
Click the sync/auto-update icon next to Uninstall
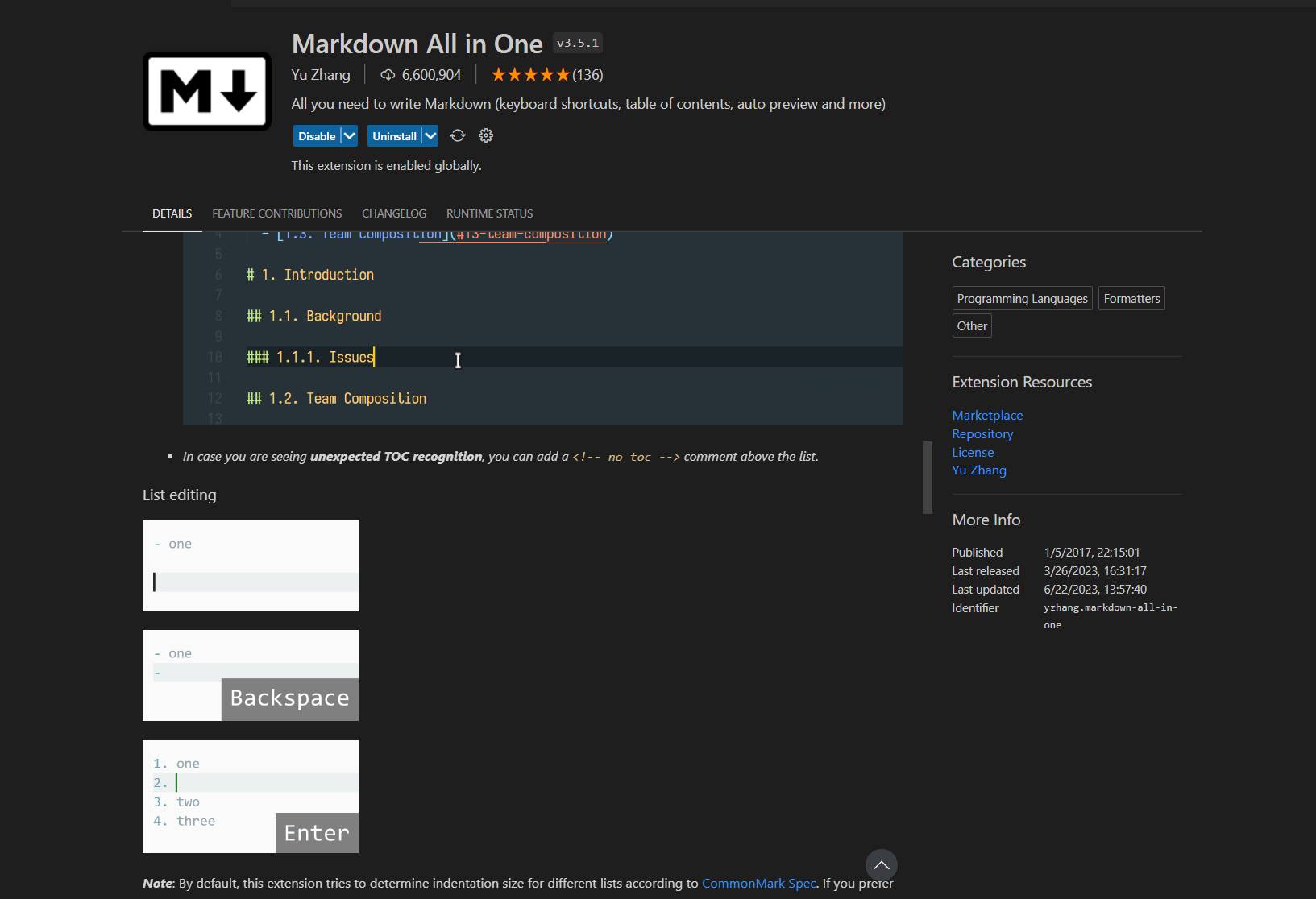[x=458, y=135]
